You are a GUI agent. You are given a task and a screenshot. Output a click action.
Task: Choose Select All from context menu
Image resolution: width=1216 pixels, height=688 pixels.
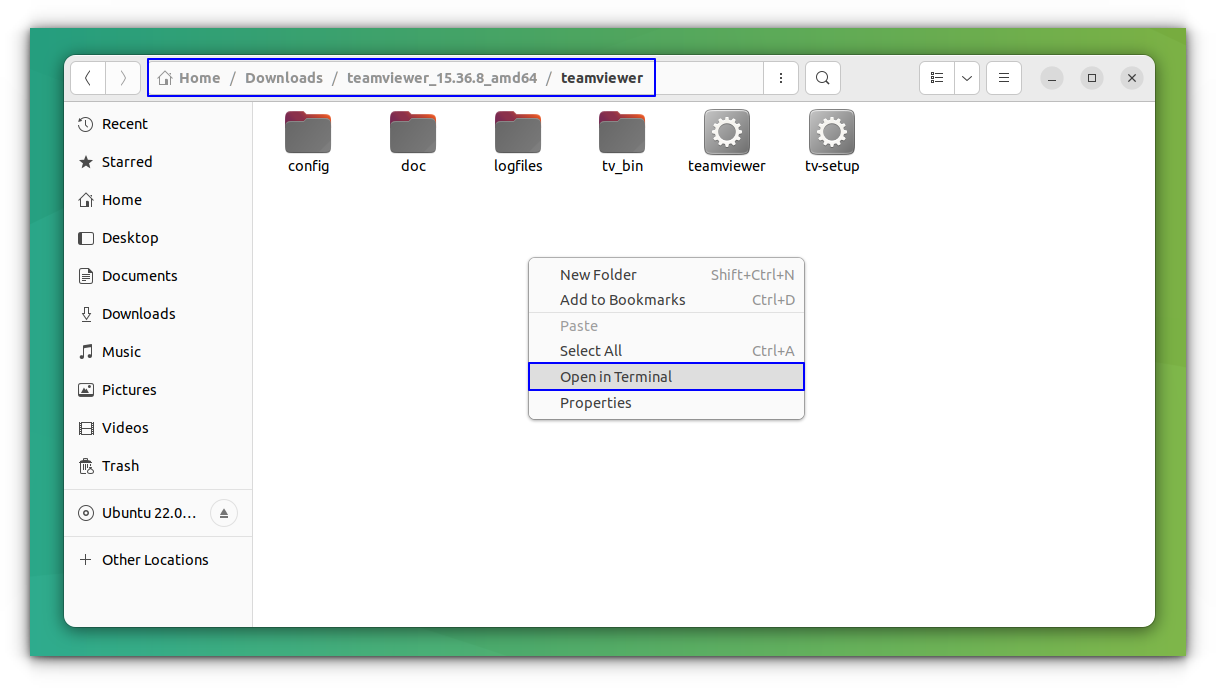click(x=666, y=351)
